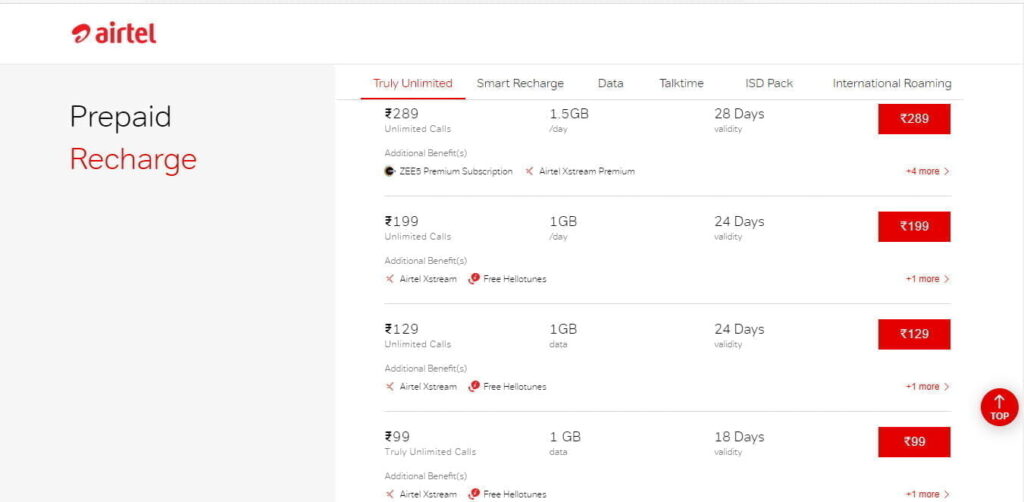1024x502 pixels.
Task: Click the airtel logo
Action: point(114,34)
